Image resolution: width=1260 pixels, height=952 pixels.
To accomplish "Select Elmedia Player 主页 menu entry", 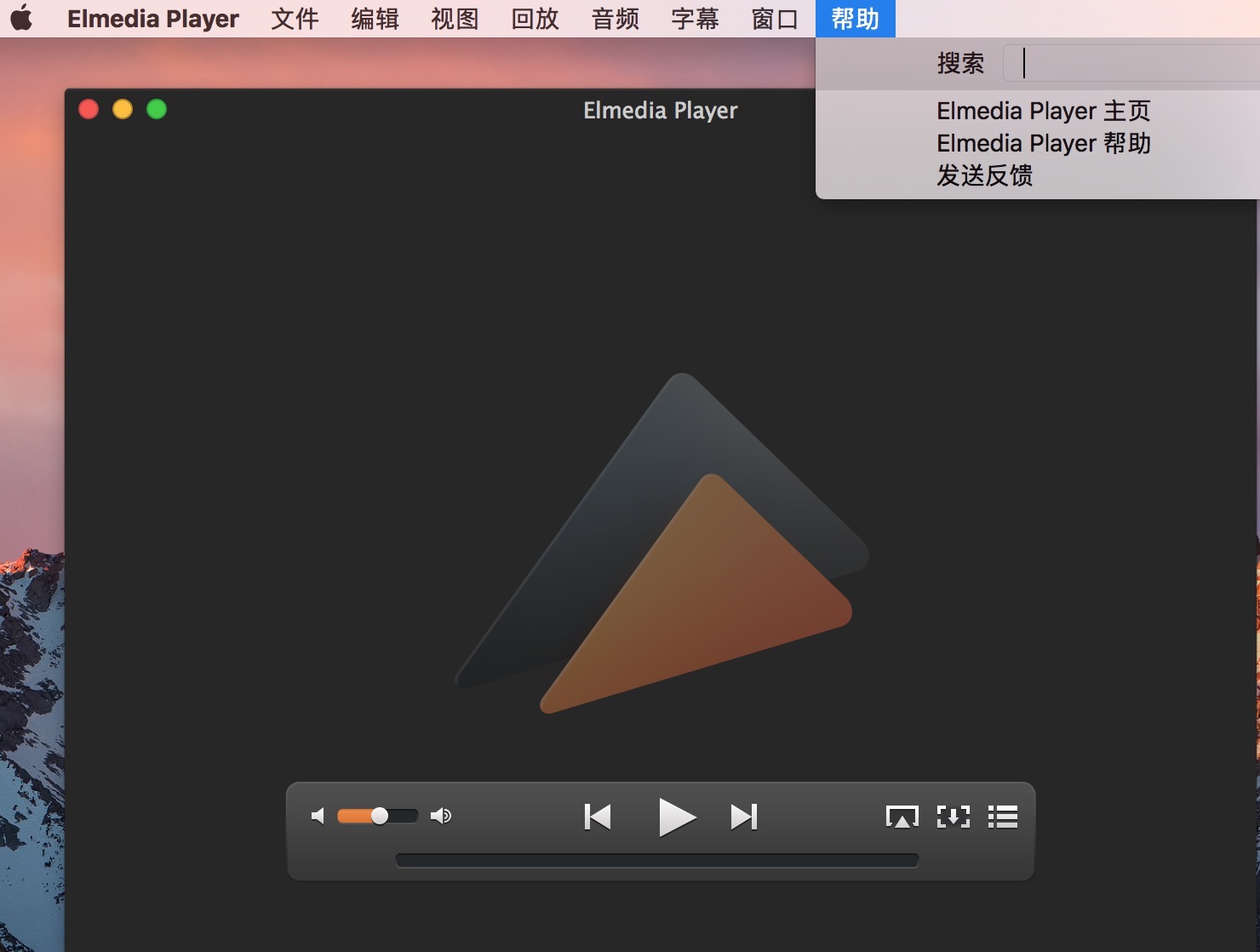I will (x=1044, y=111).
